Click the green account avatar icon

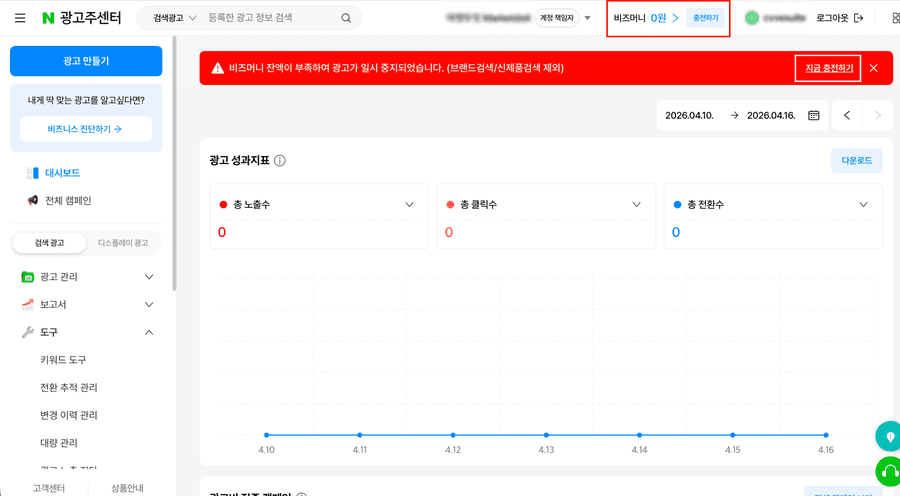pyautogui.click(x=751, y=18)
